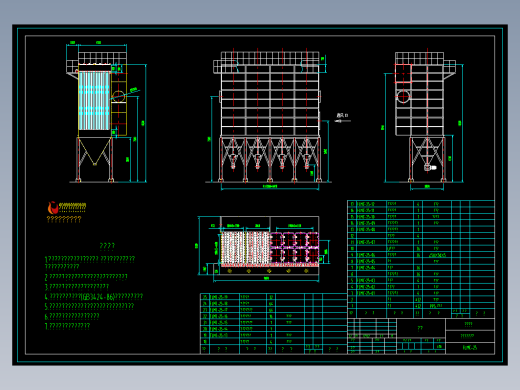Click the orange flame logo icon

pyautogui.click(x=53, y=208)
